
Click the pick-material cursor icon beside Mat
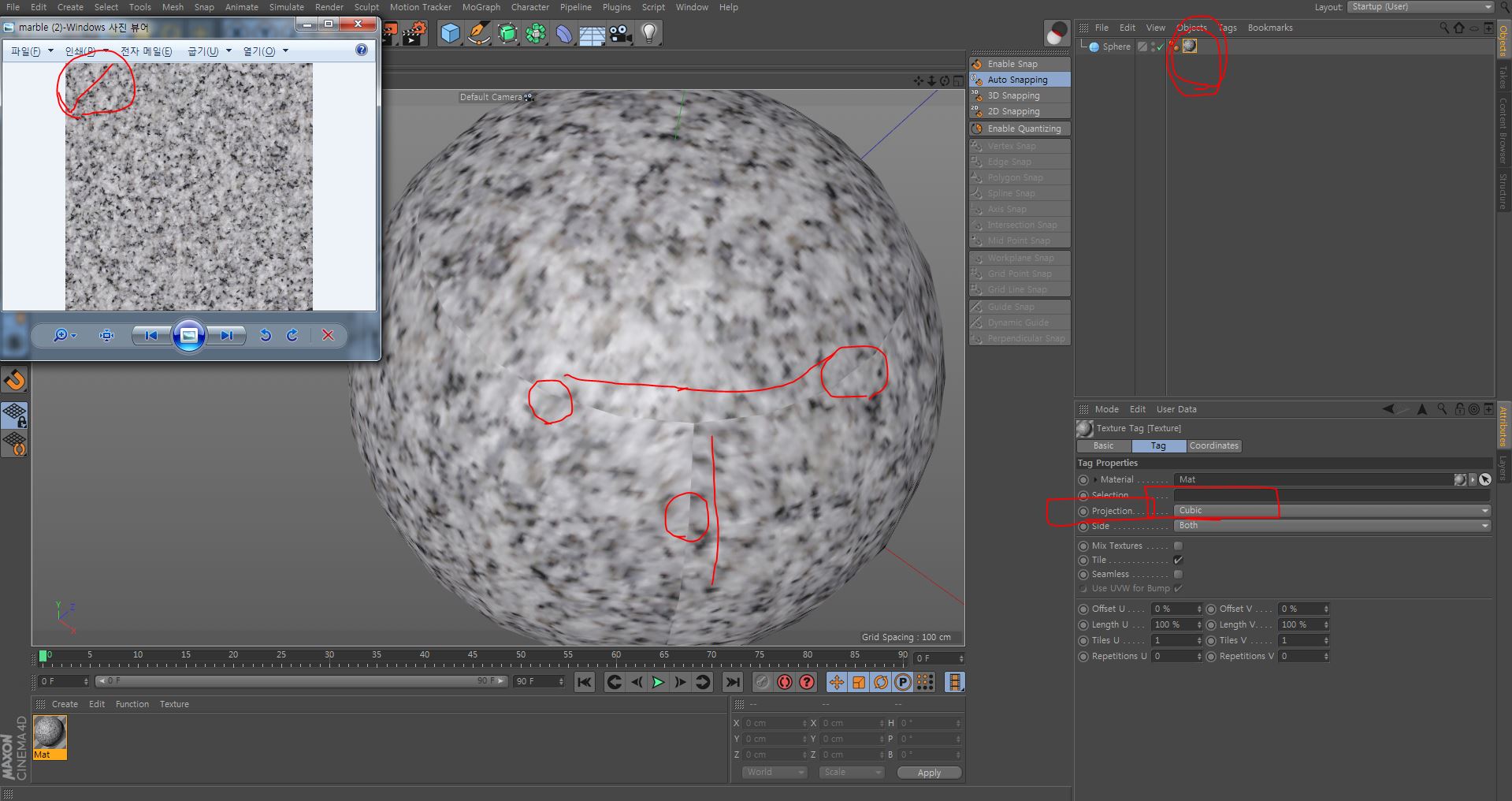(x=1485, y=479)
